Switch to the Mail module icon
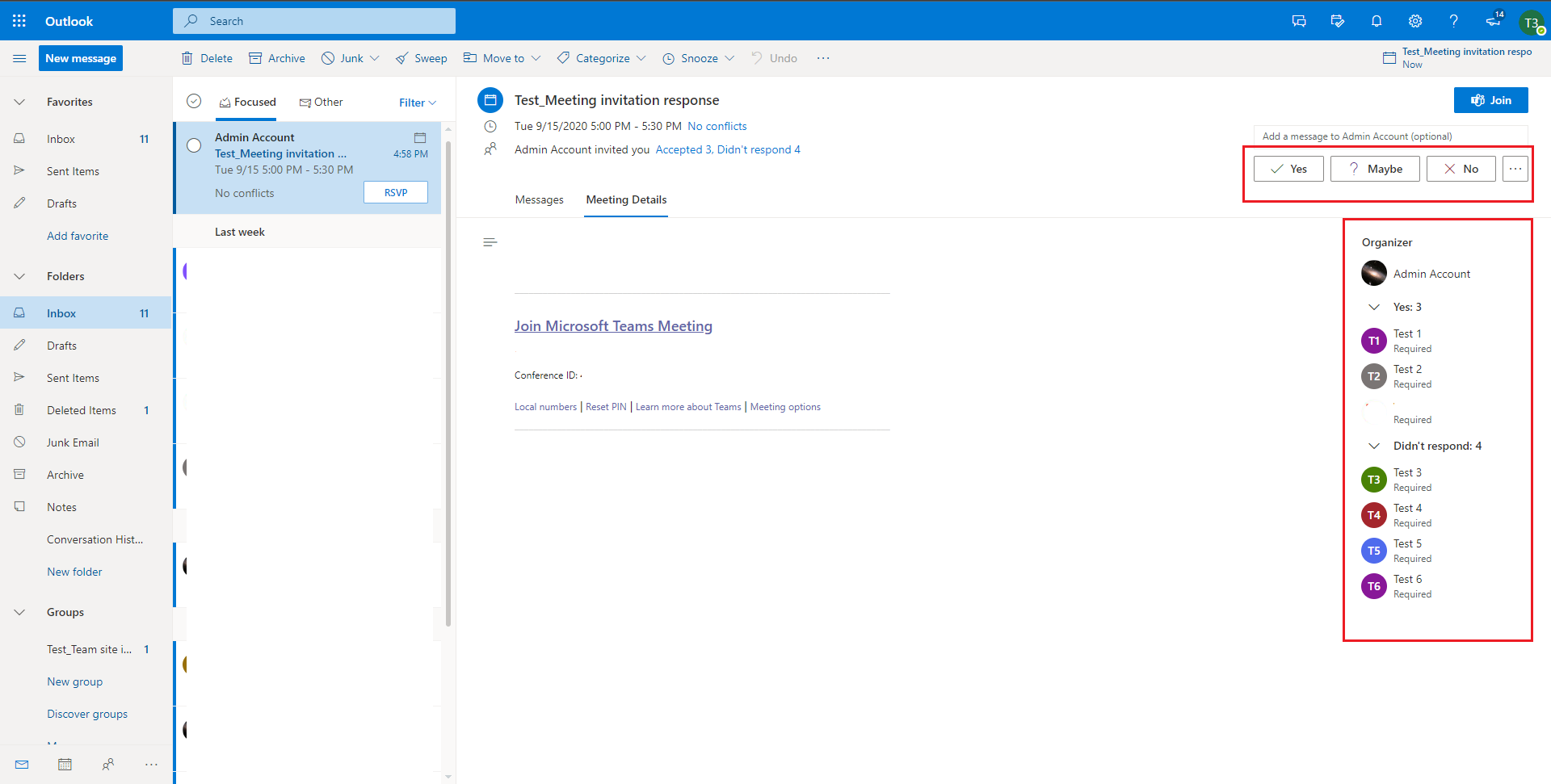This screenshot has width=1551, height=784. 22,764
